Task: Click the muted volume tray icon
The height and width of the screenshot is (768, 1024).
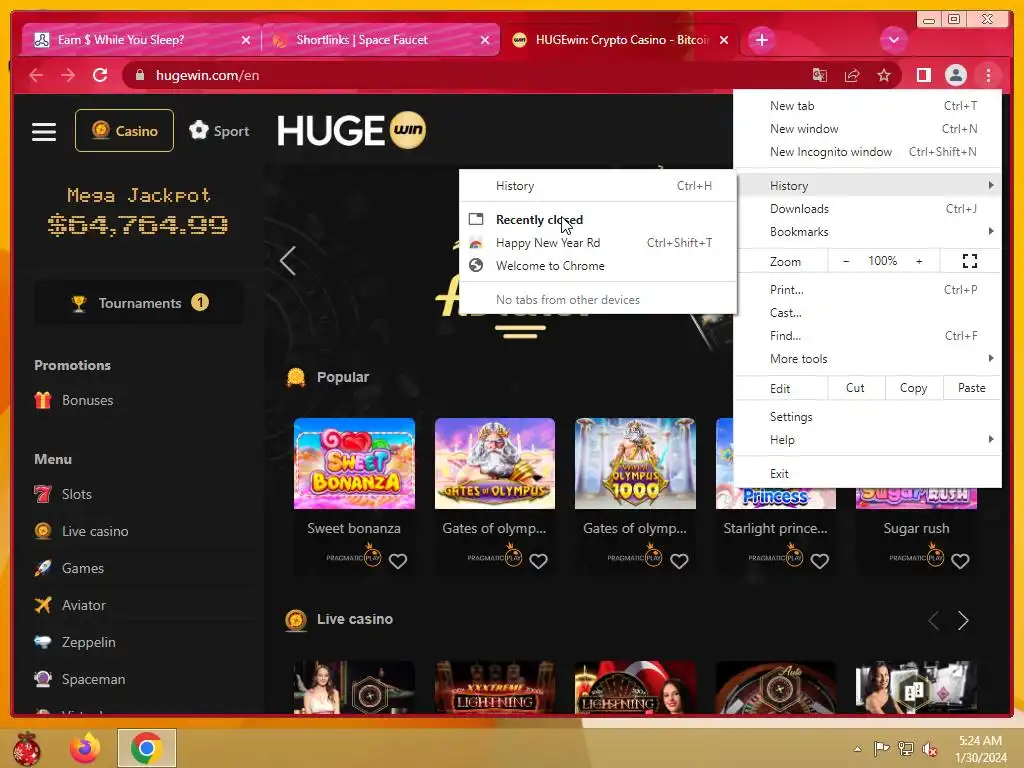Action: 929,748
